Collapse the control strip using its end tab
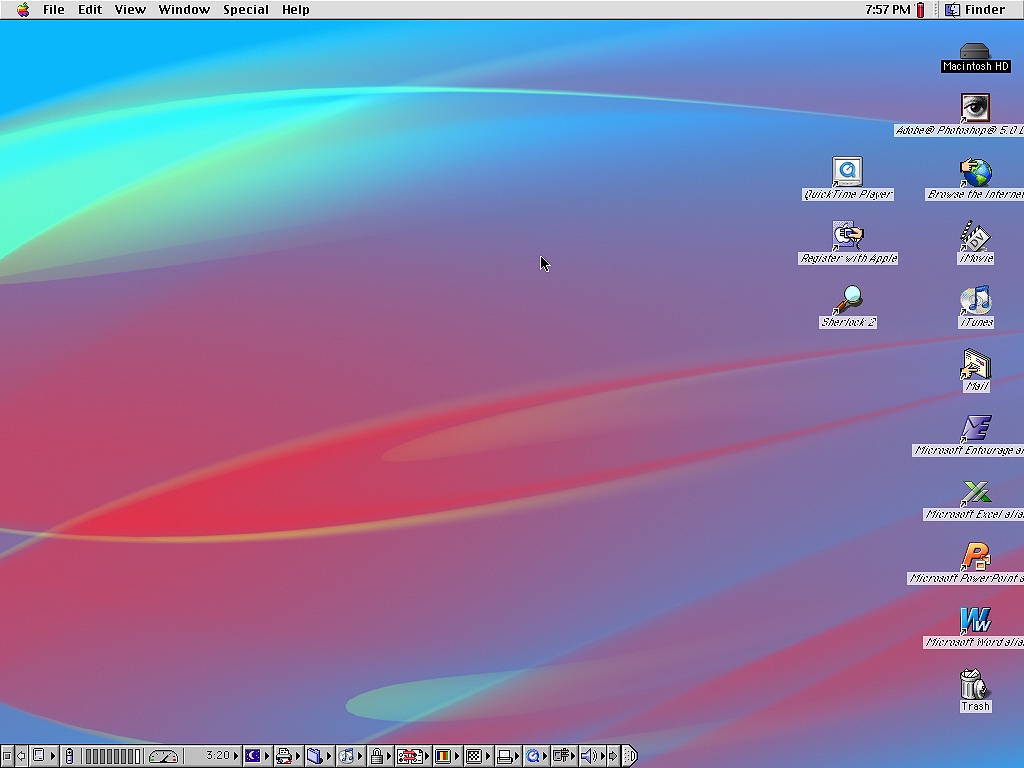Image resolution: width=1024 pixels, height=768 pixels. [629, 756]
